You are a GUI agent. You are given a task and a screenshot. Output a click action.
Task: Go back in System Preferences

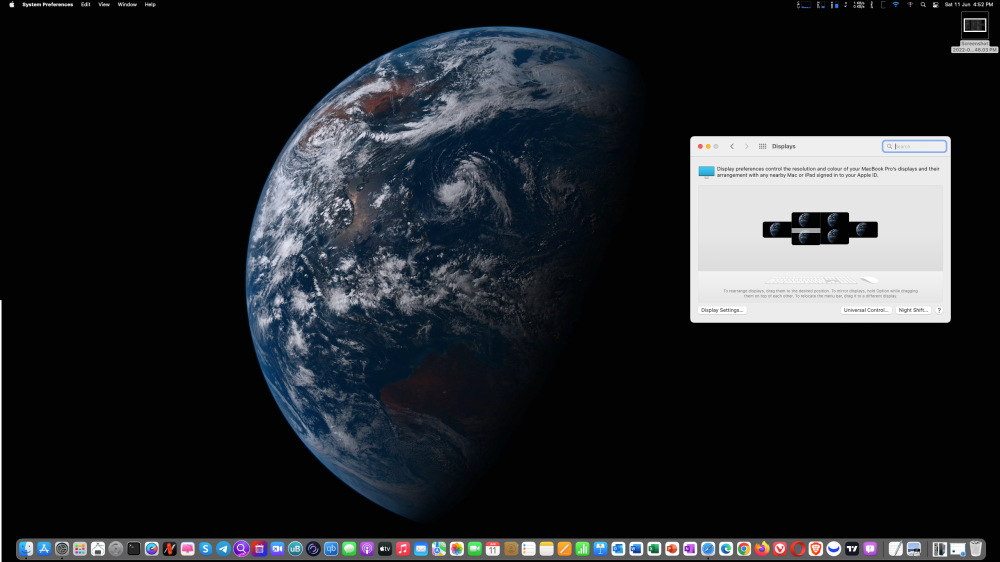tap(732, 146)
